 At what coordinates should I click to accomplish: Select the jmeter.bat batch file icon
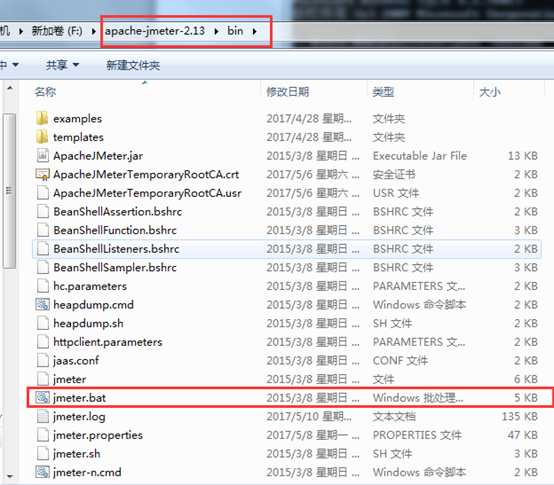(x=42, y=398)
